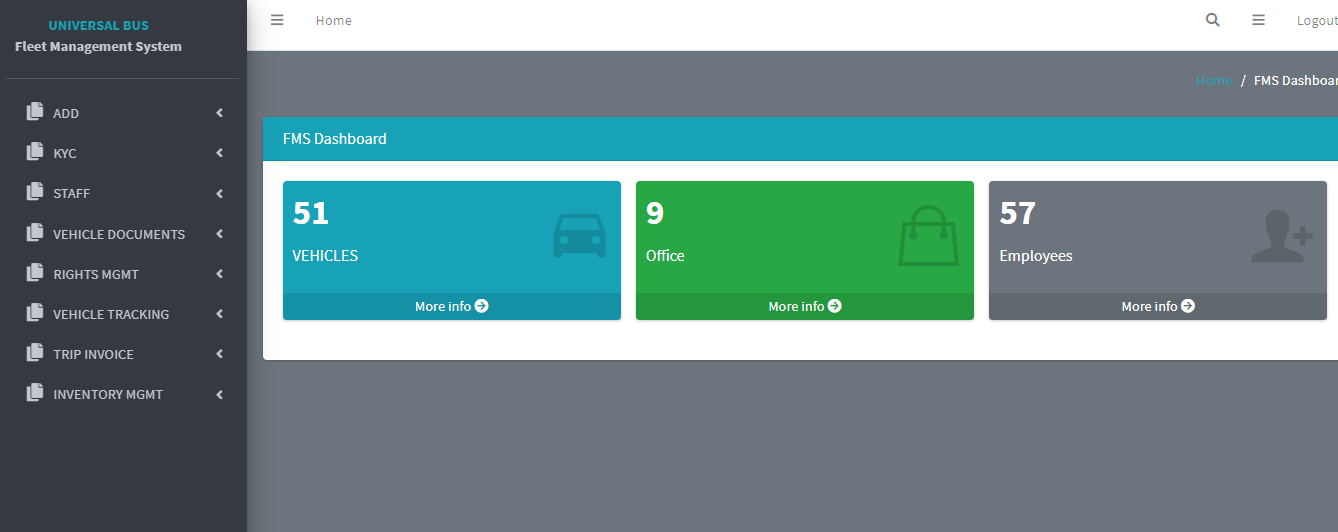Click the car icon on Vehicles card
This screenshot has height=532, width=1338.
(x=580, y=237)
